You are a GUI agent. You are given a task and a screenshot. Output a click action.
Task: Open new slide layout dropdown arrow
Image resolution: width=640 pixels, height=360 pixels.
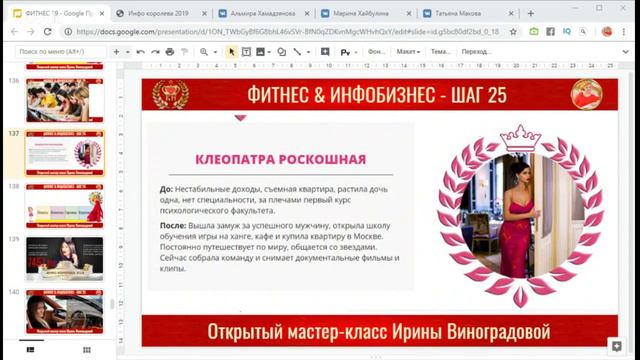pos(127,52)
